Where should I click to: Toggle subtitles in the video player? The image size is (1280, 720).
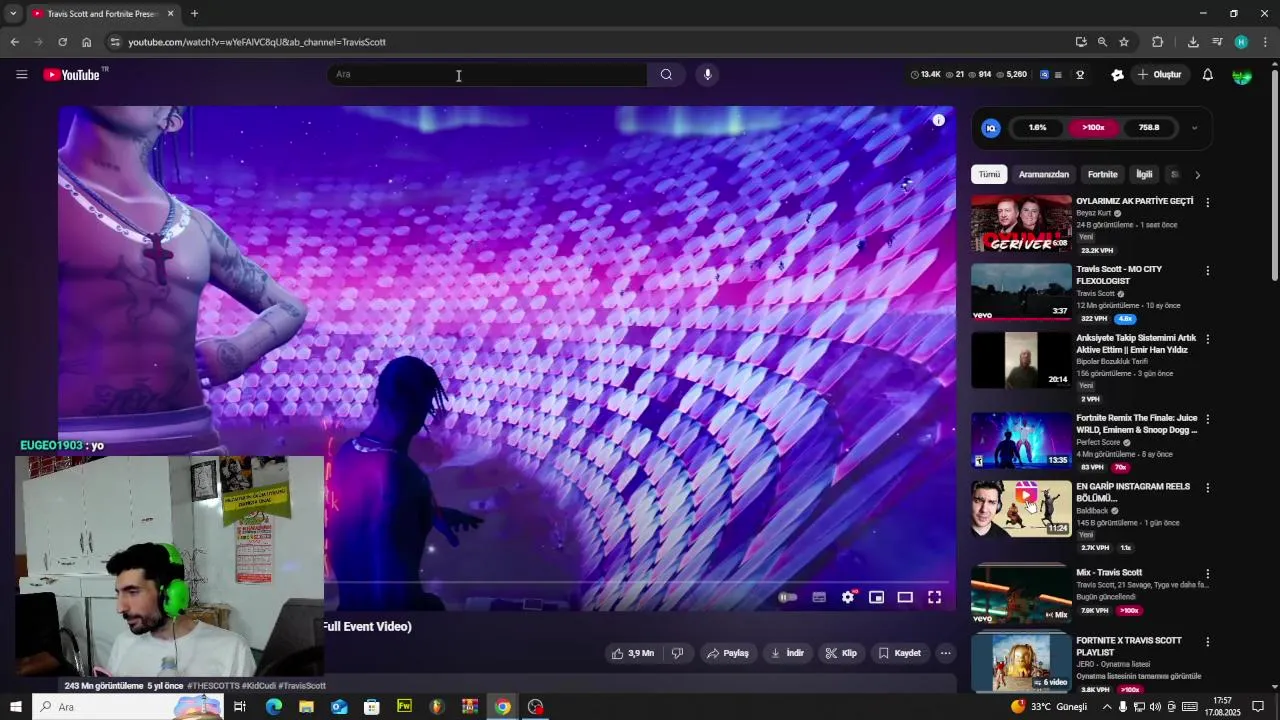[x=819, y=597]
